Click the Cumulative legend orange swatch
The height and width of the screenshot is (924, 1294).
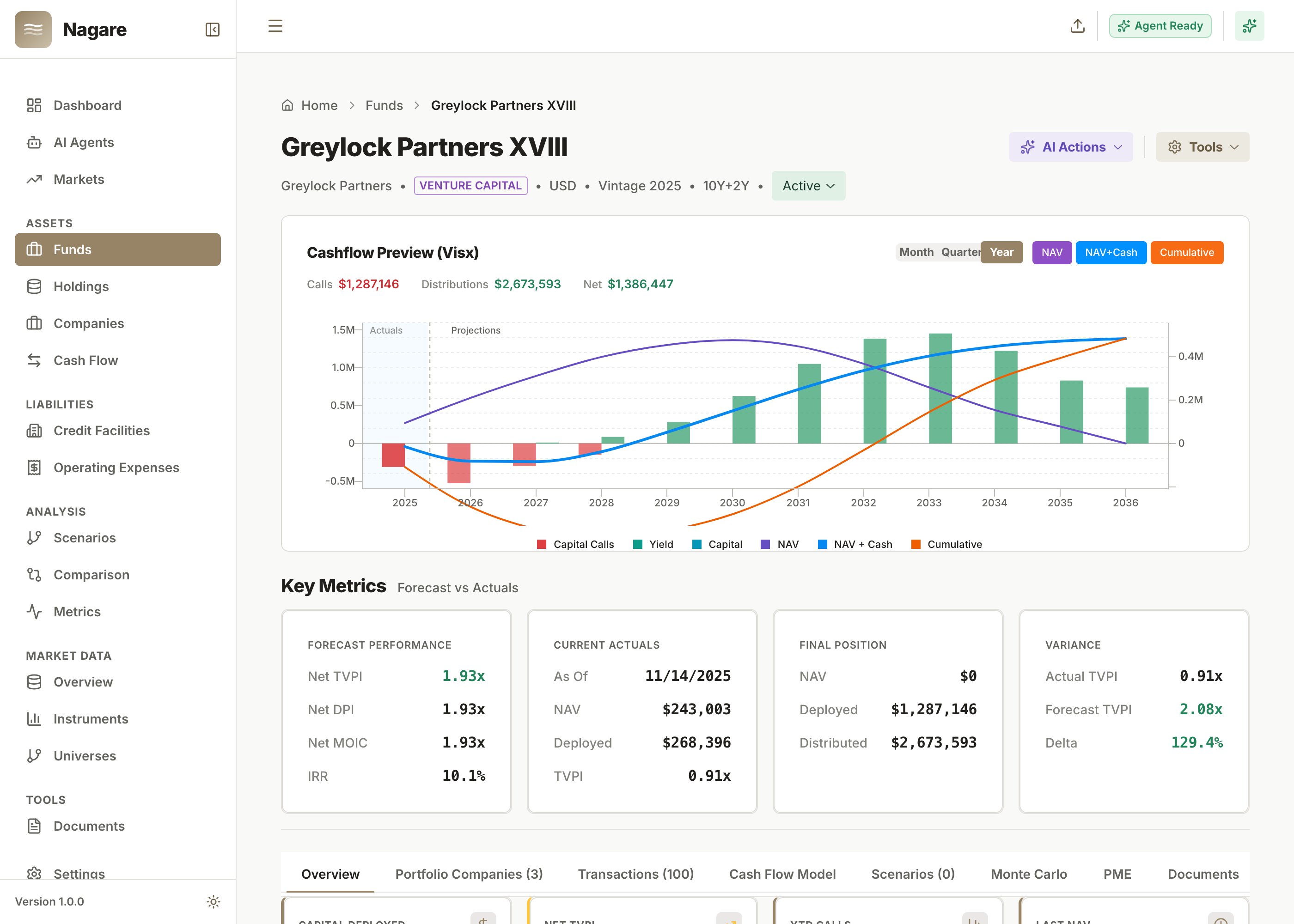(x=916, y=545)
